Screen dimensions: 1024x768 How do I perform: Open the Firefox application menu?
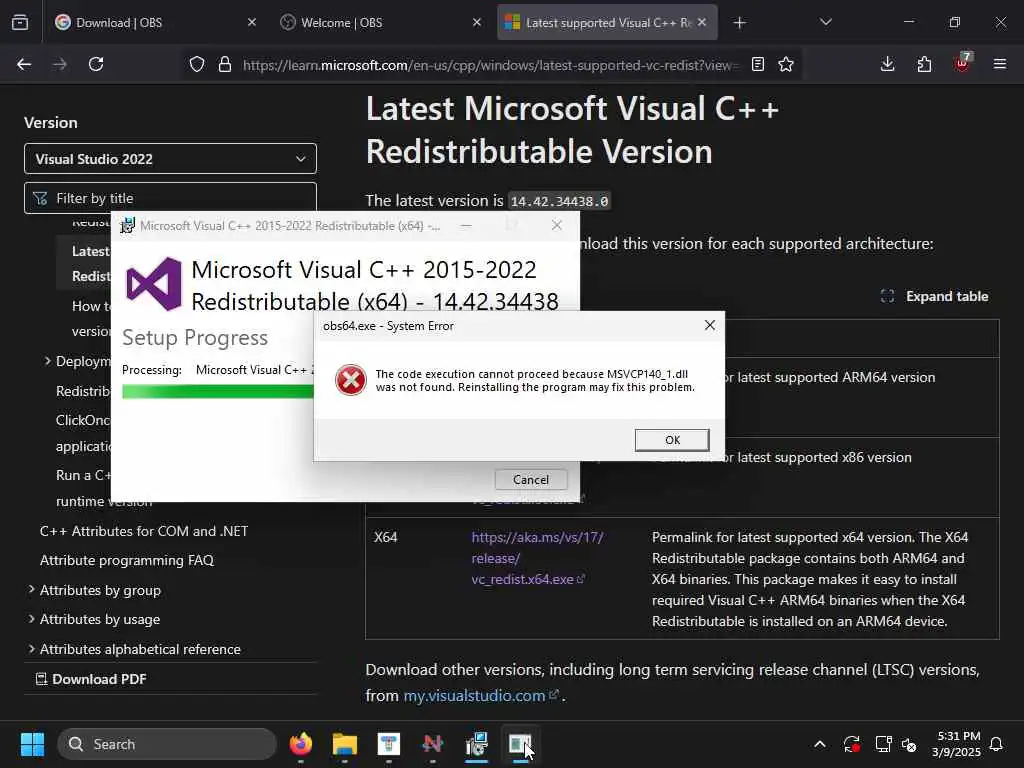999,64
